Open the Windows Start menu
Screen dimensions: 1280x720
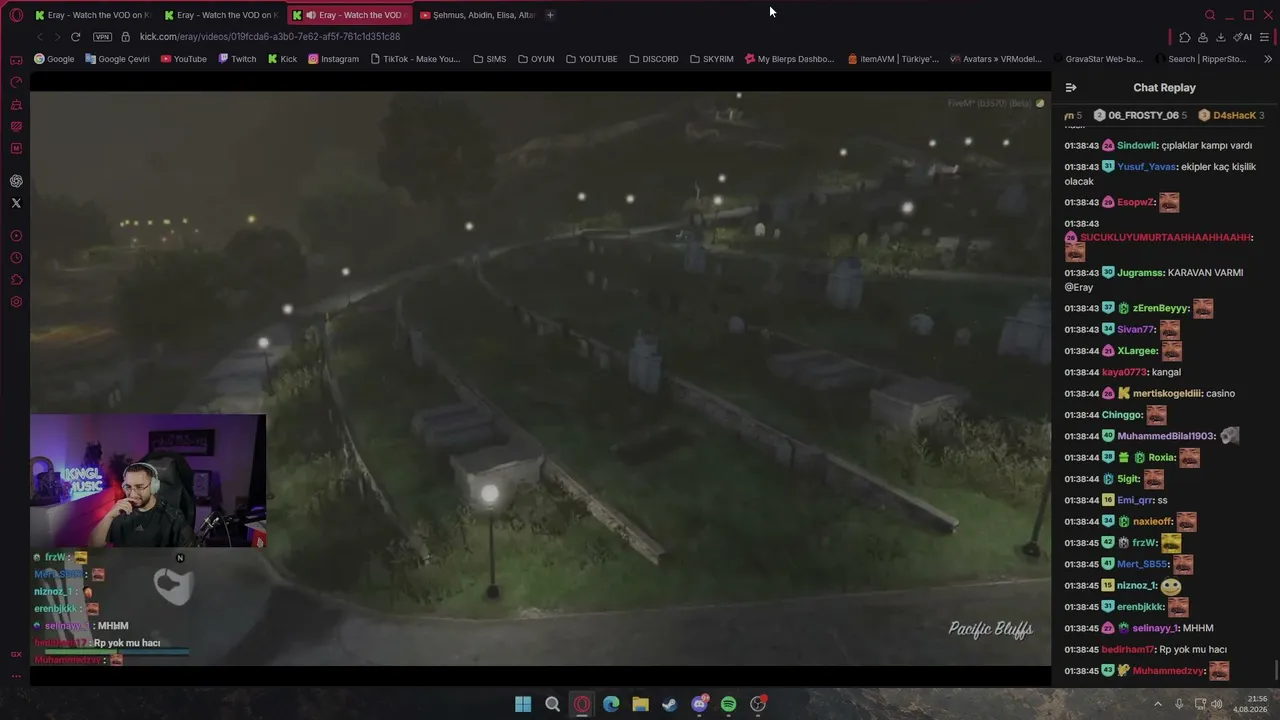(x=523, y=704)
